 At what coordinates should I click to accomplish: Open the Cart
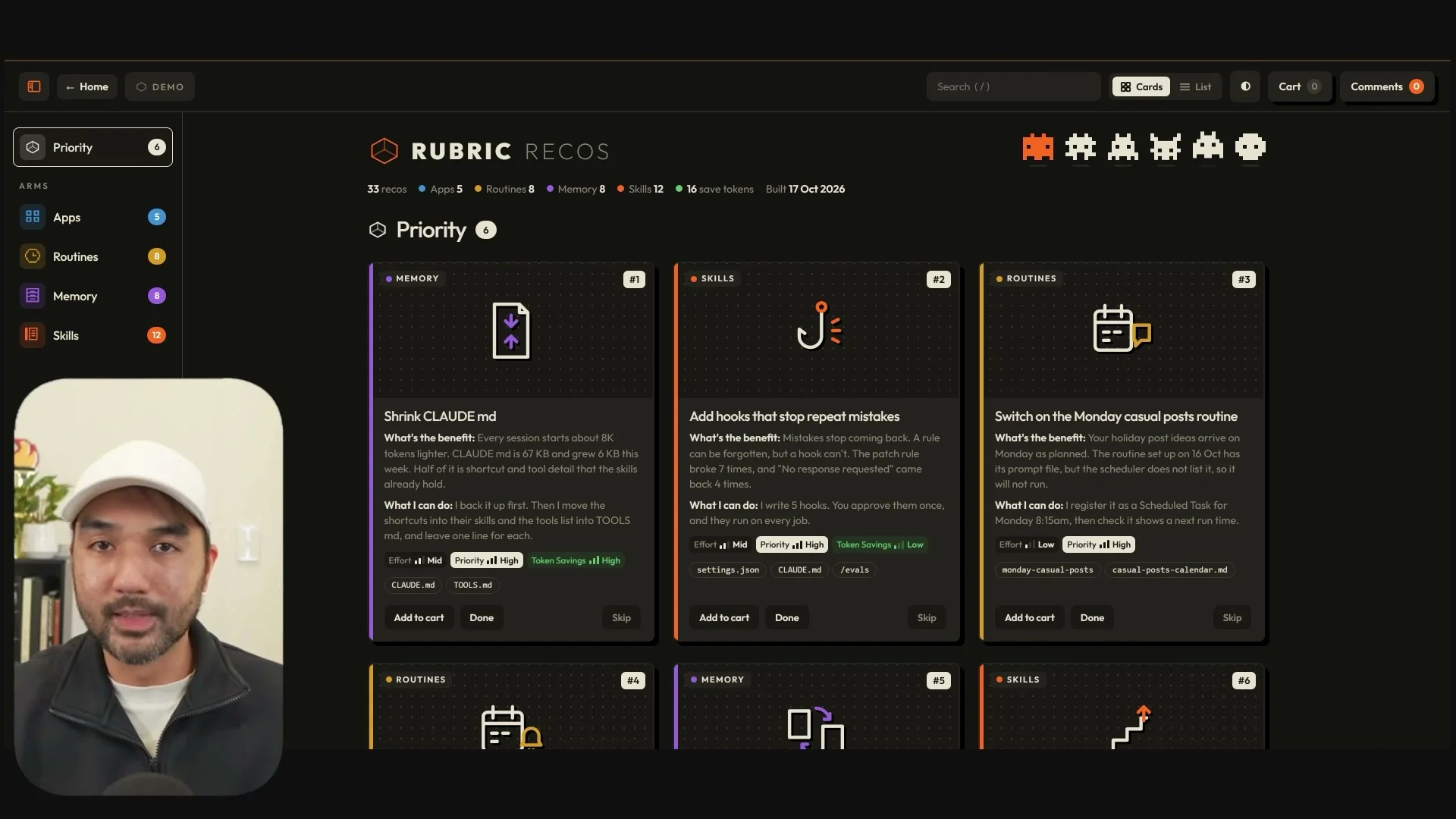[x=1300, y=86]
